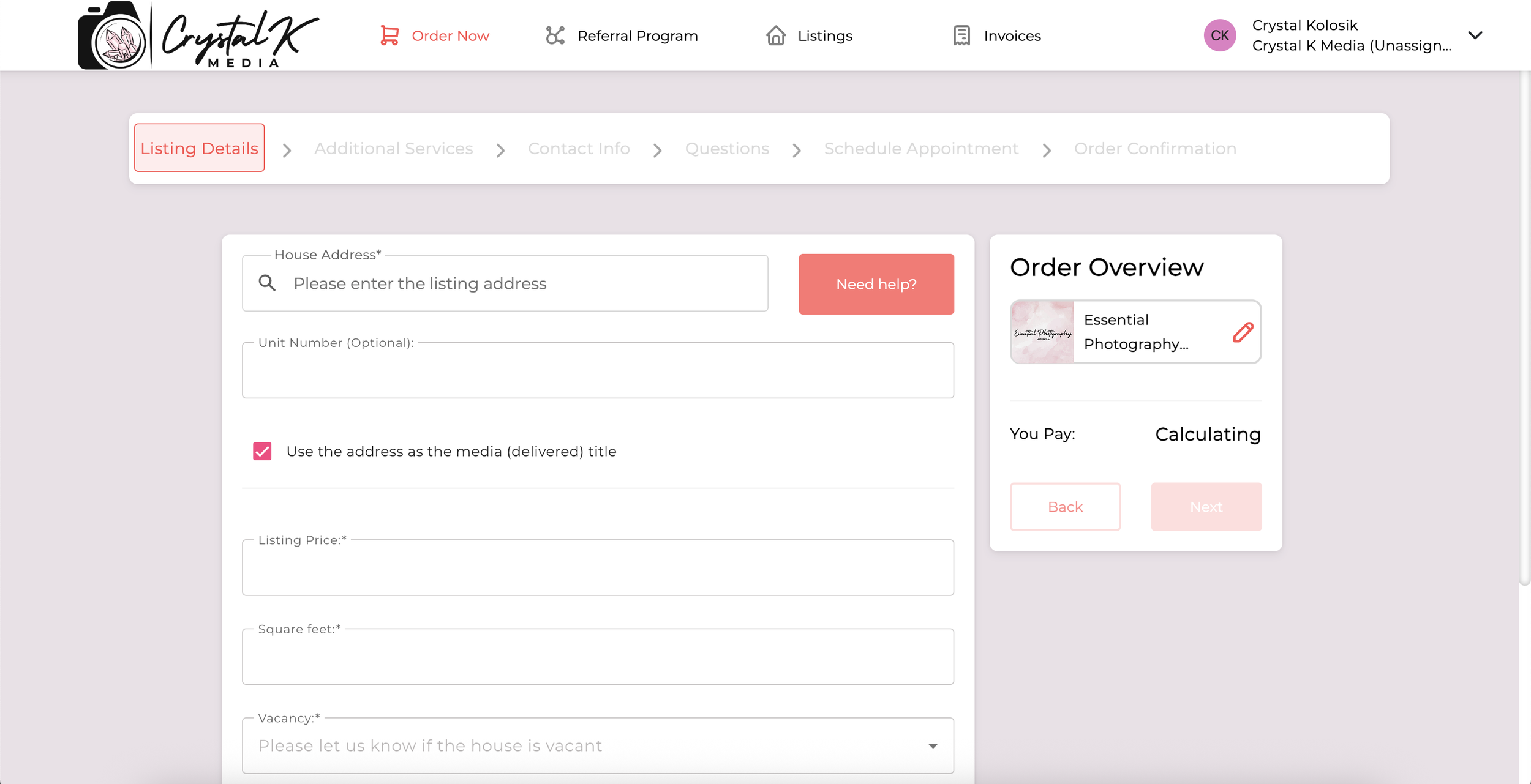Go to Additional Services step
This screenshot has width=1531, height=784.
click(393, 149)
